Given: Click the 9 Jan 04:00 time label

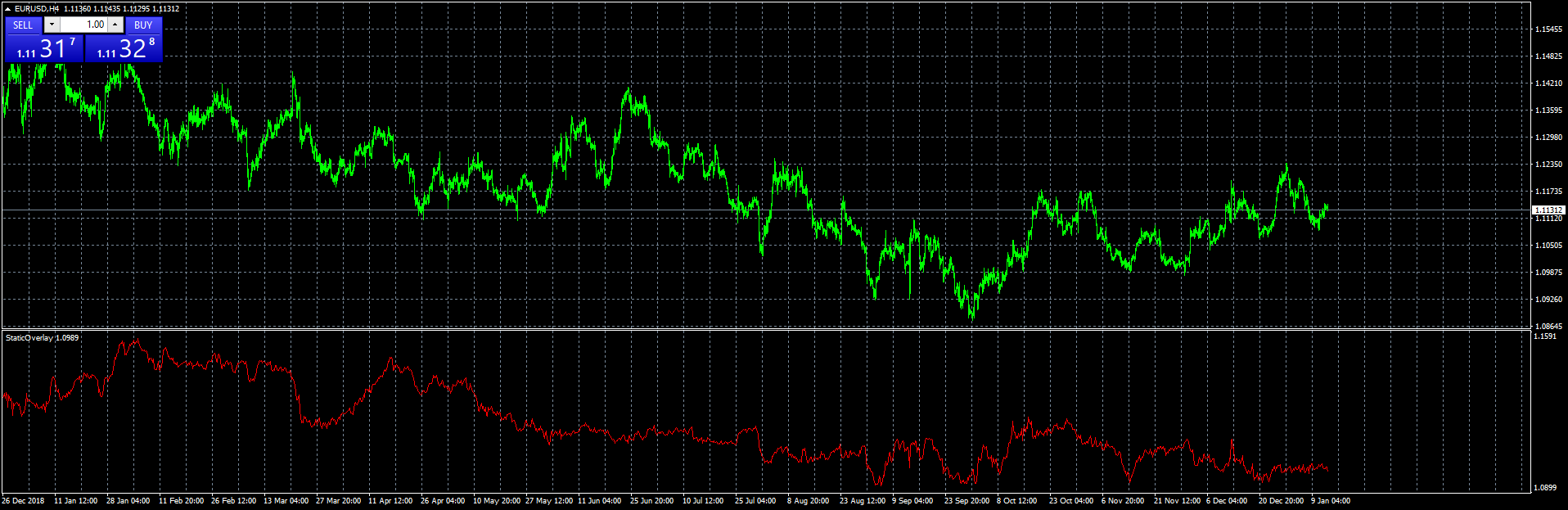Looking at the screenshot, I should tap(1331, 501).
